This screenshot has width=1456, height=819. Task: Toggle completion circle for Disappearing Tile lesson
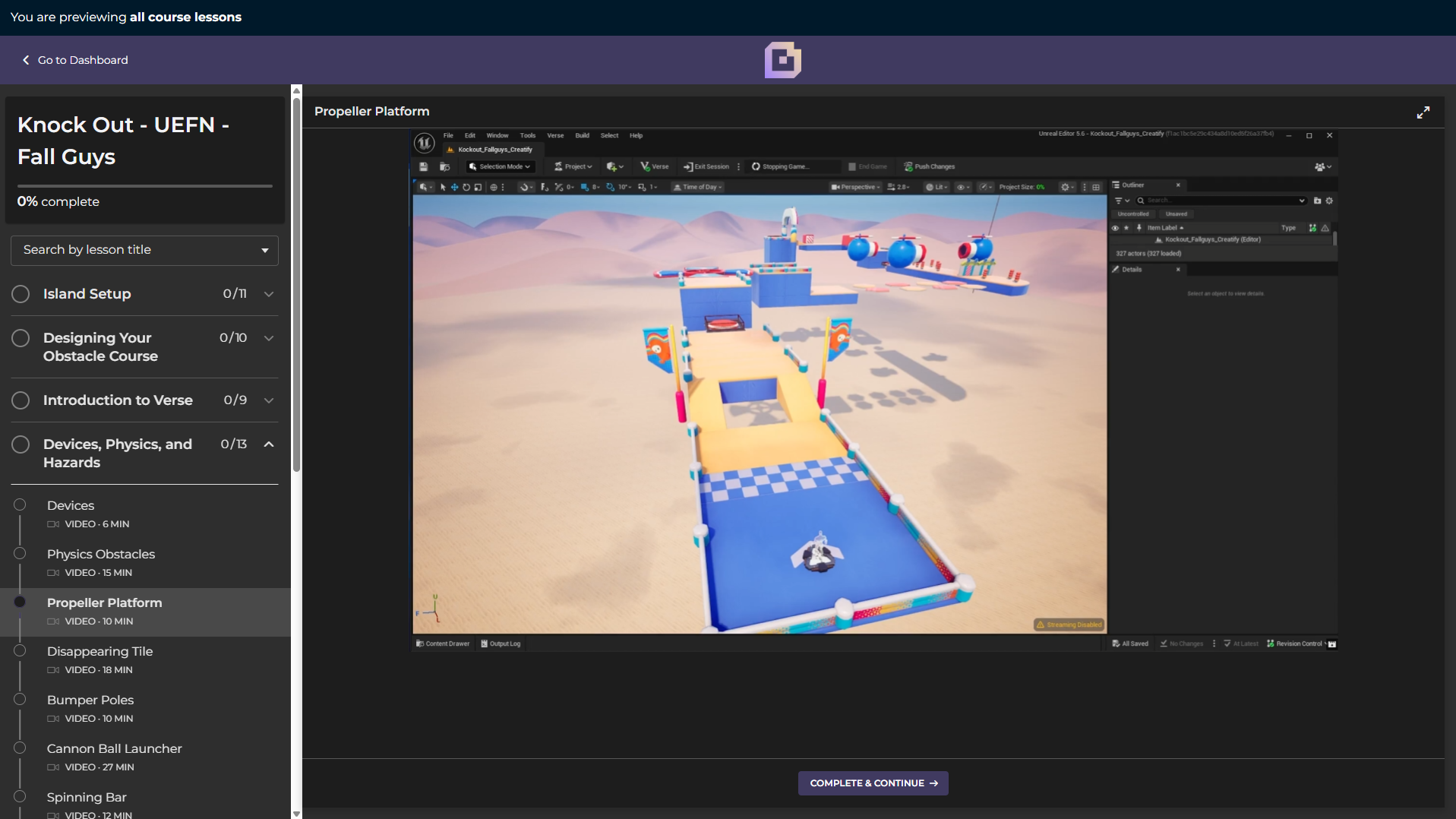pyautogui.click(x=20, y=650)
